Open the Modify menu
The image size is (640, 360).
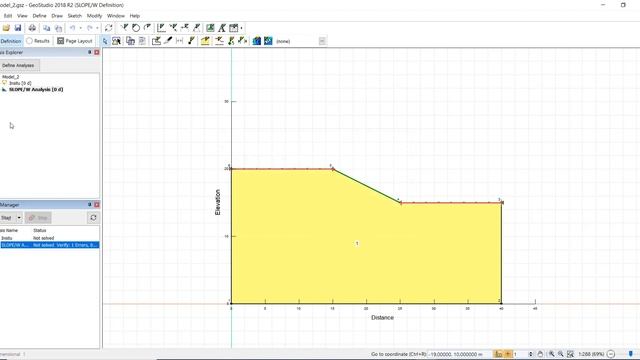click(94, 16)
